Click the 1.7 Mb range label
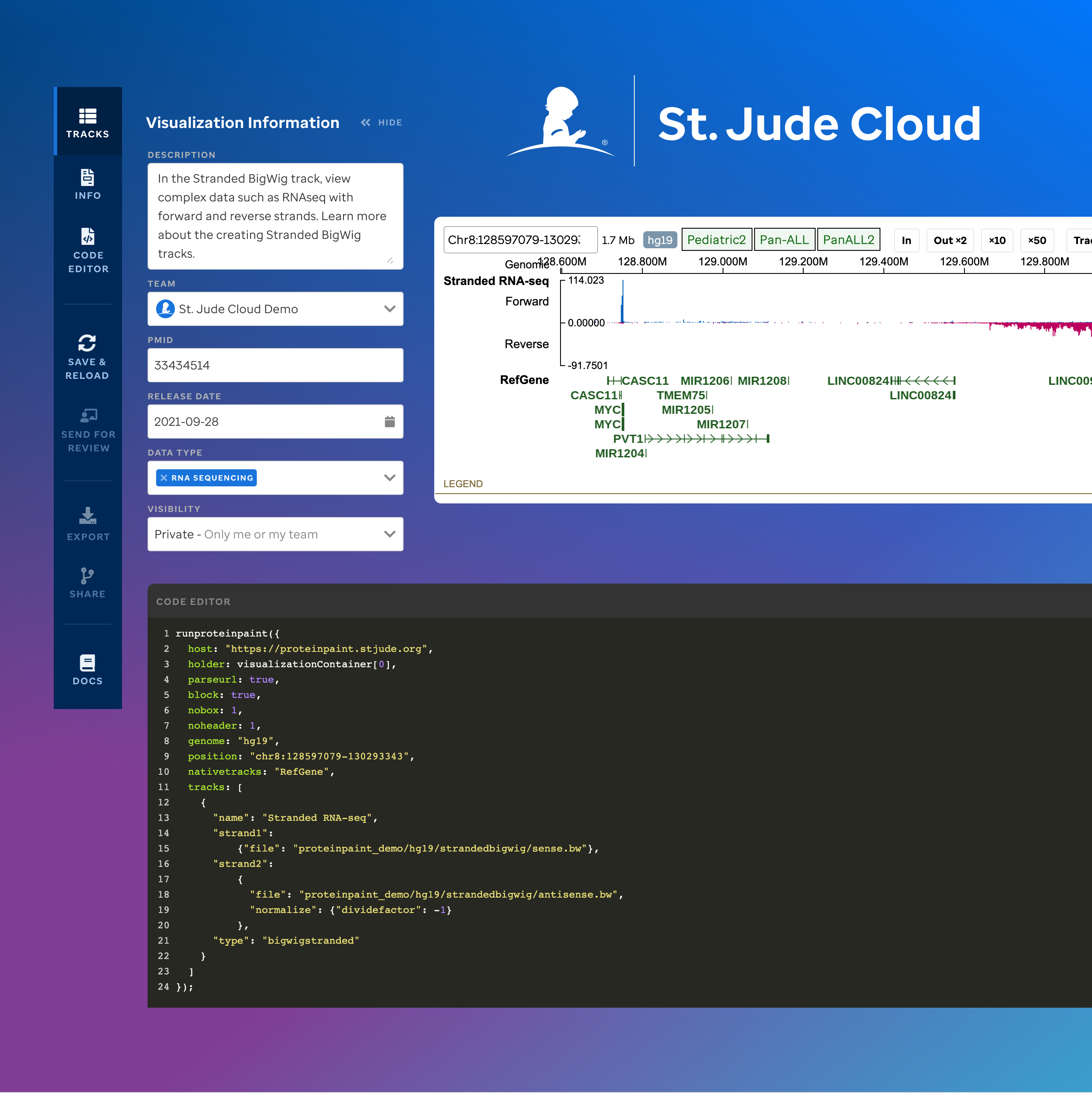Screen dimensions: 1092x1093 pos(618,241)
